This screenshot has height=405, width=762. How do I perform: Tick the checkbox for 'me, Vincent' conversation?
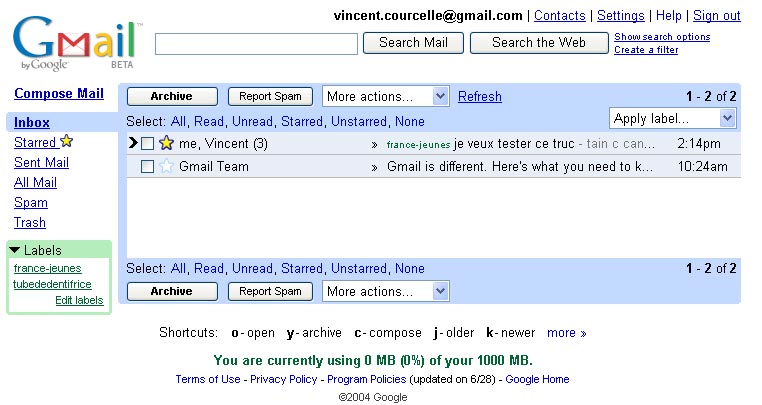147,144
